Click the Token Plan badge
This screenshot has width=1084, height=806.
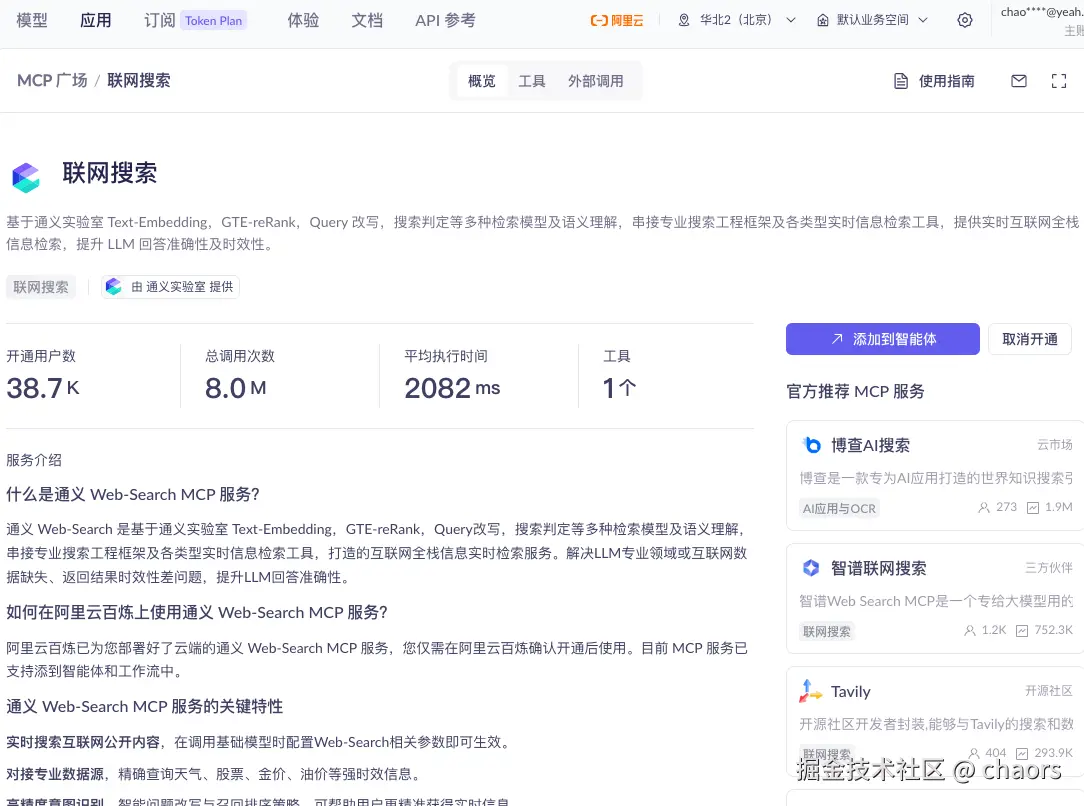214,21
